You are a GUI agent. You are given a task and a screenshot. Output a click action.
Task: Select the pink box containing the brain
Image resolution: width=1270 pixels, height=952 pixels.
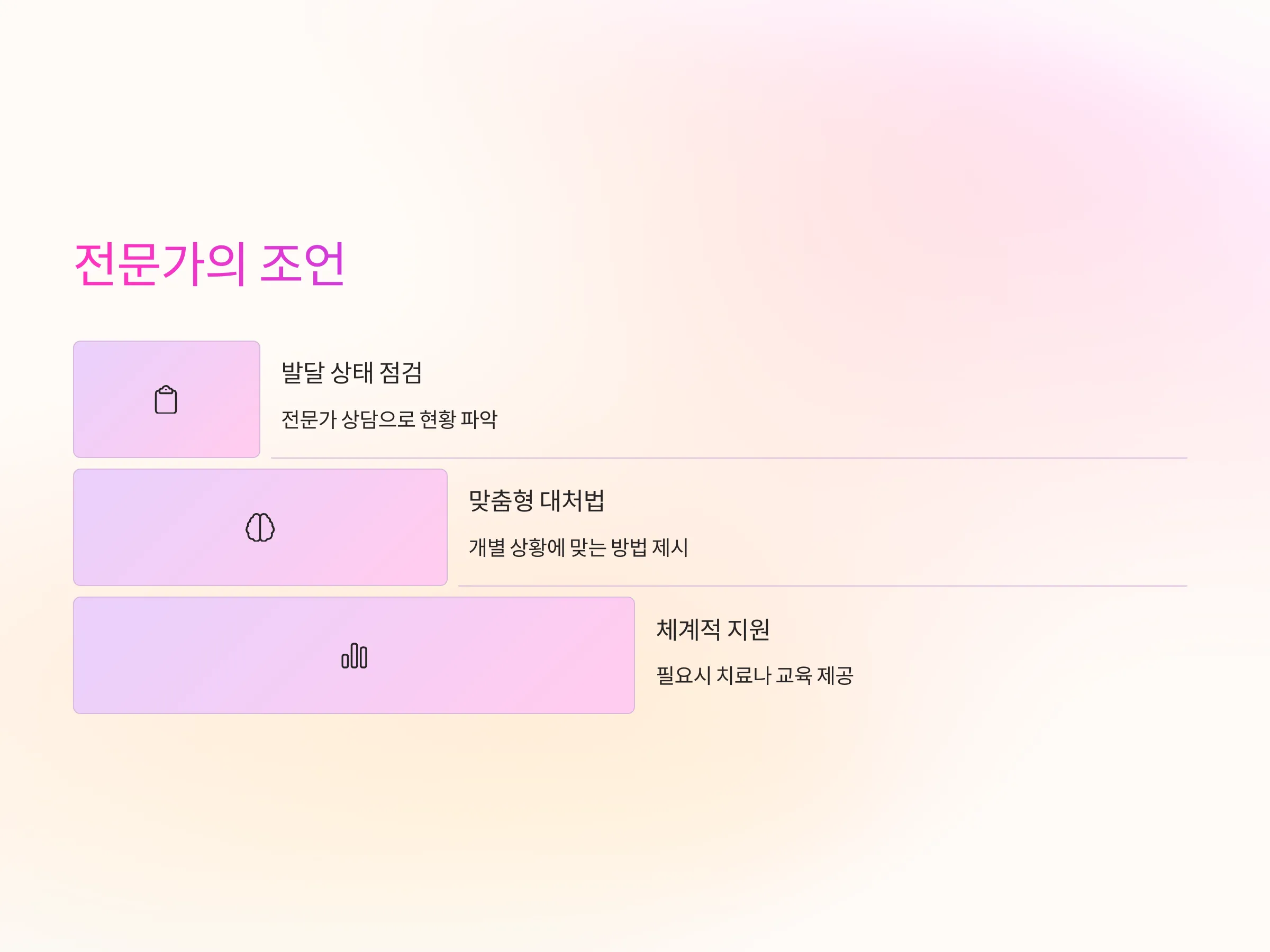260,527
